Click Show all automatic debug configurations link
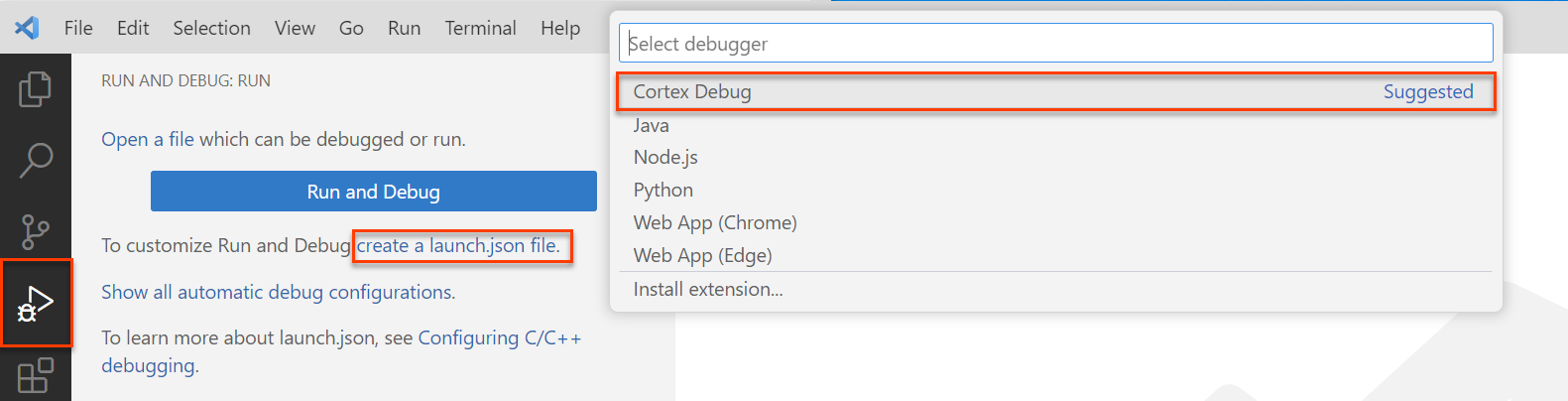Image resolution: width=1568 pixels, height=401 pixels. pos(278,292)
